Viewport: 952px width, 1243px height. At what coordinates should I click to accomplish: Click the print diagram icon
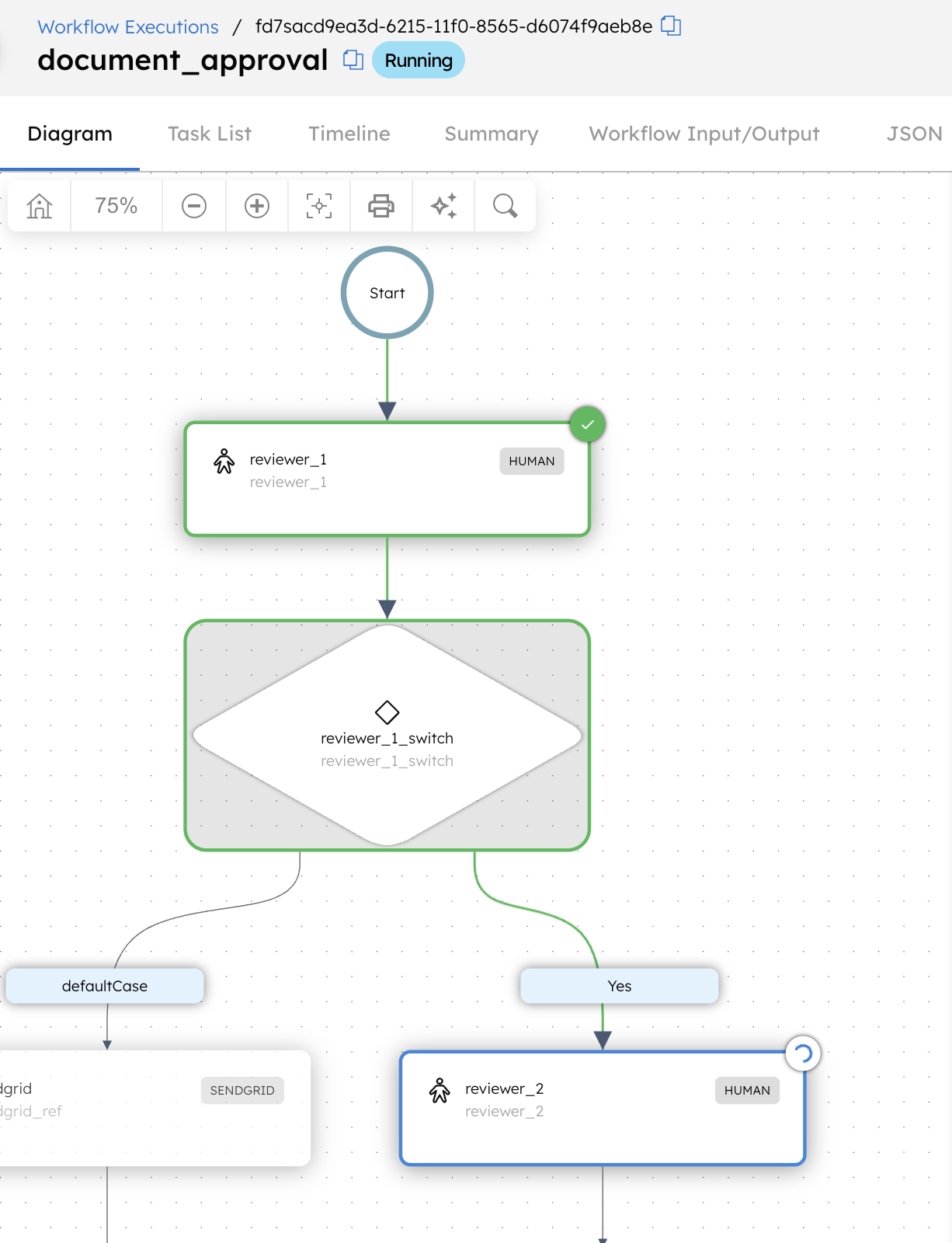(381, 206)
